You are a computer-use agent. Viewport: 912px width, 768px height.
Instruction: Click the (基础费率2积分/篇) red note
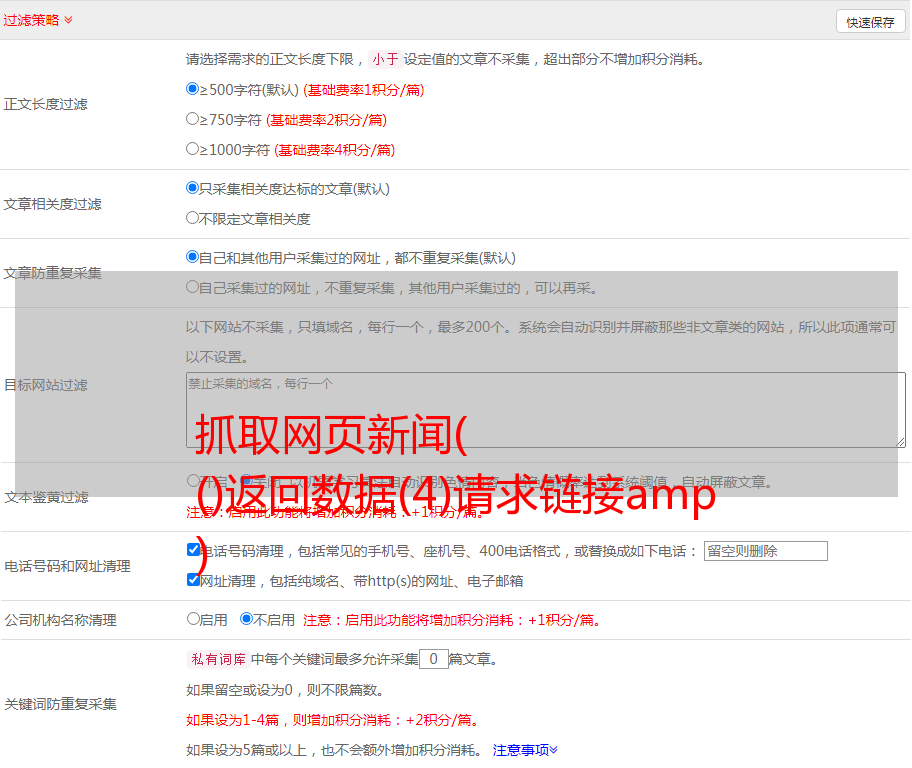click(326, 120)
